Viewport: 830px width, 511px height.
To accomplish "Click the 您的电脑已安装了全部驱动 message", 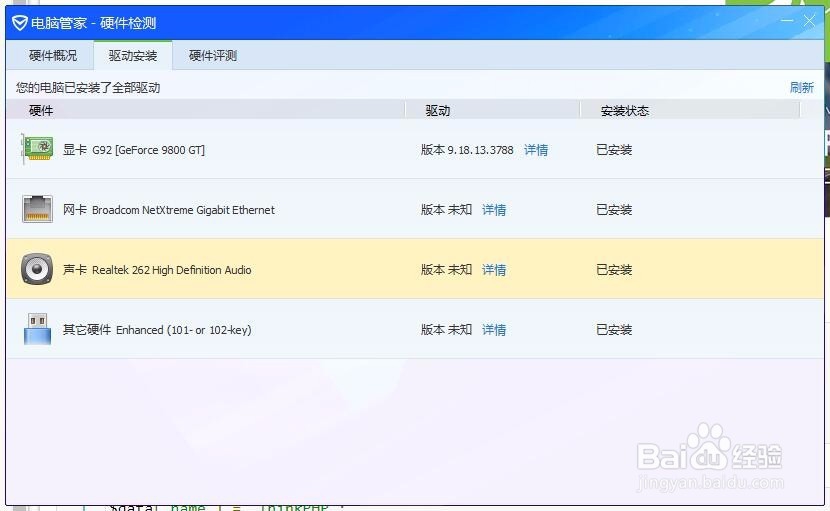I will pyautogui.click(x=88, y=87).
